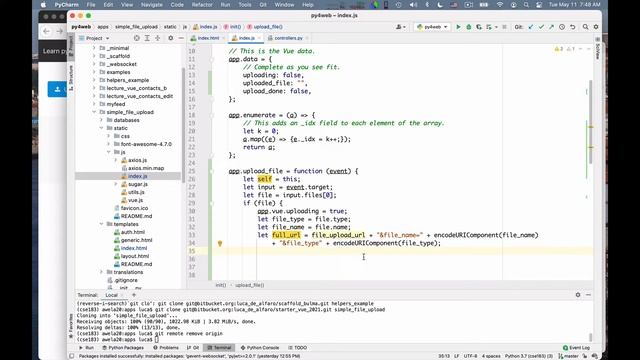Open the Run tool window
This screenshot has width=640, height=360.
tap(87, 348)
